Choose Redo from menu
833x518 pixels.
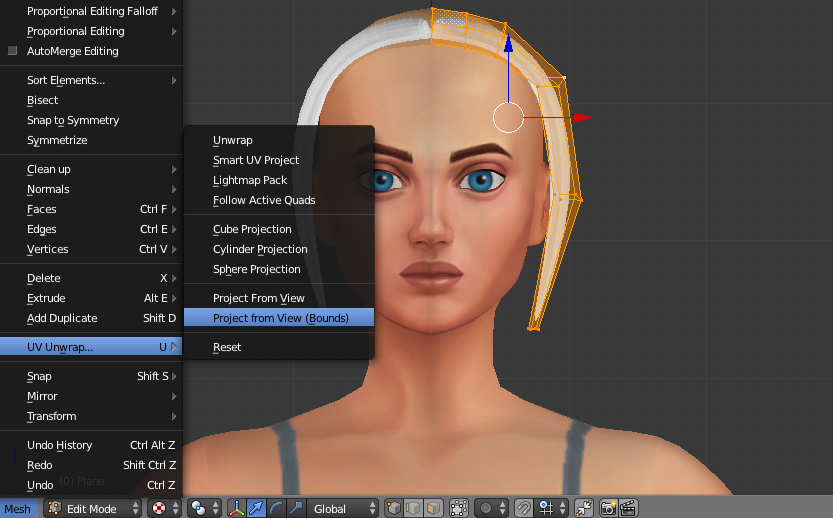91,465
